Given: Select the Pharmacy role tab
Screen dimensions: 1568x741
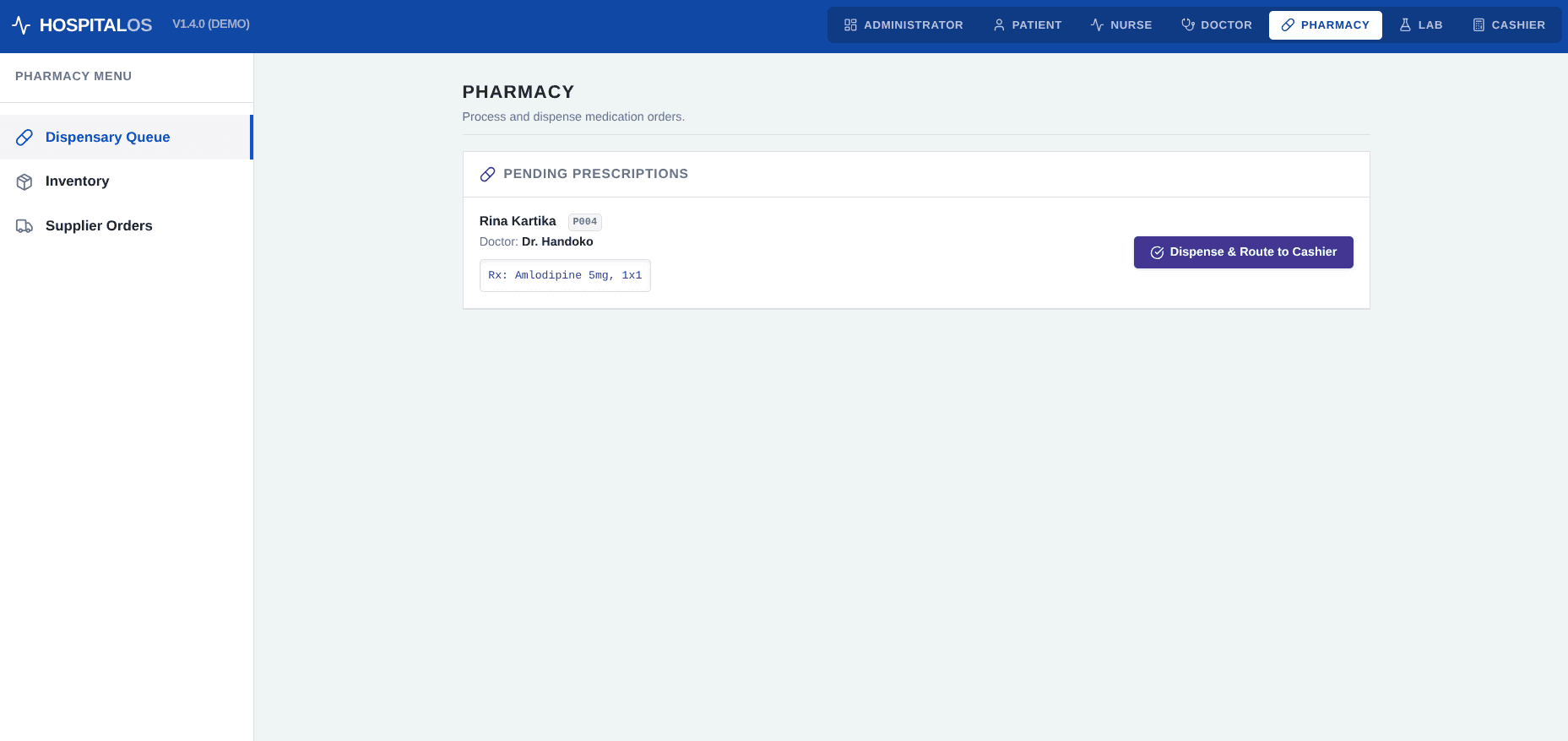Looking at the screenshot, I should tap(1326, 25).
